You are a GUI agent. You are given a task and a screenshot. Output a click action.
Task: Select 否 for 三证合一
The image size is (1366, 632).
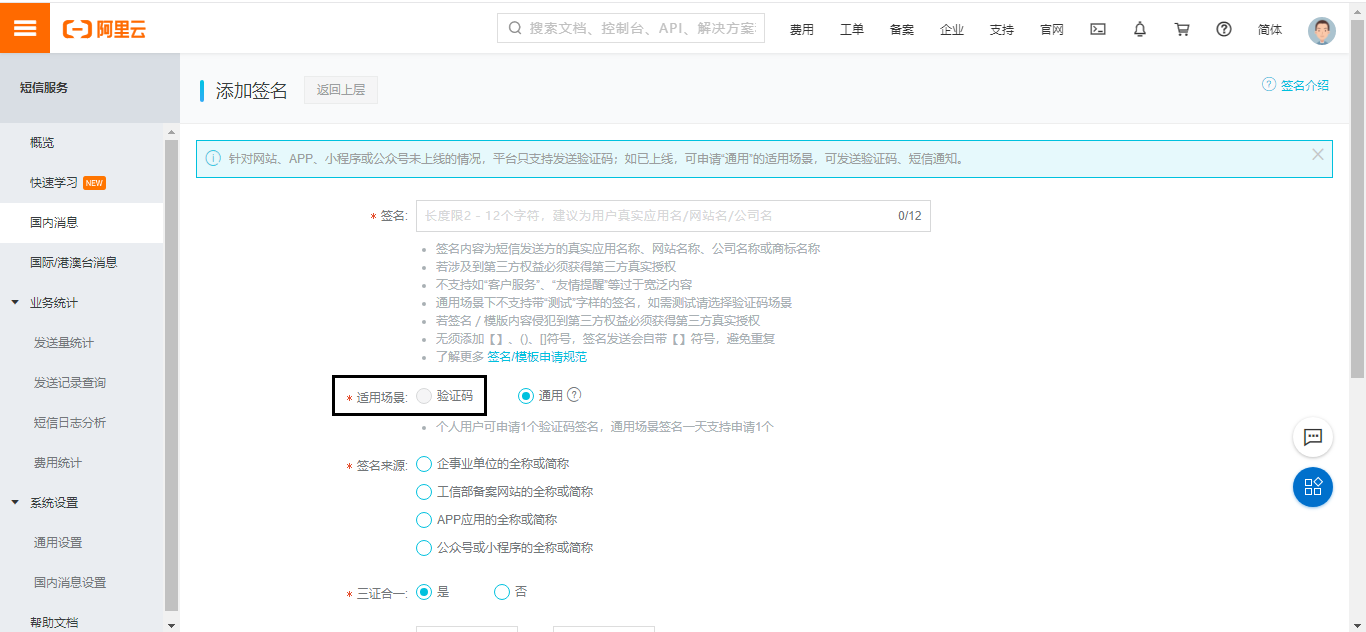click(502, 592)
